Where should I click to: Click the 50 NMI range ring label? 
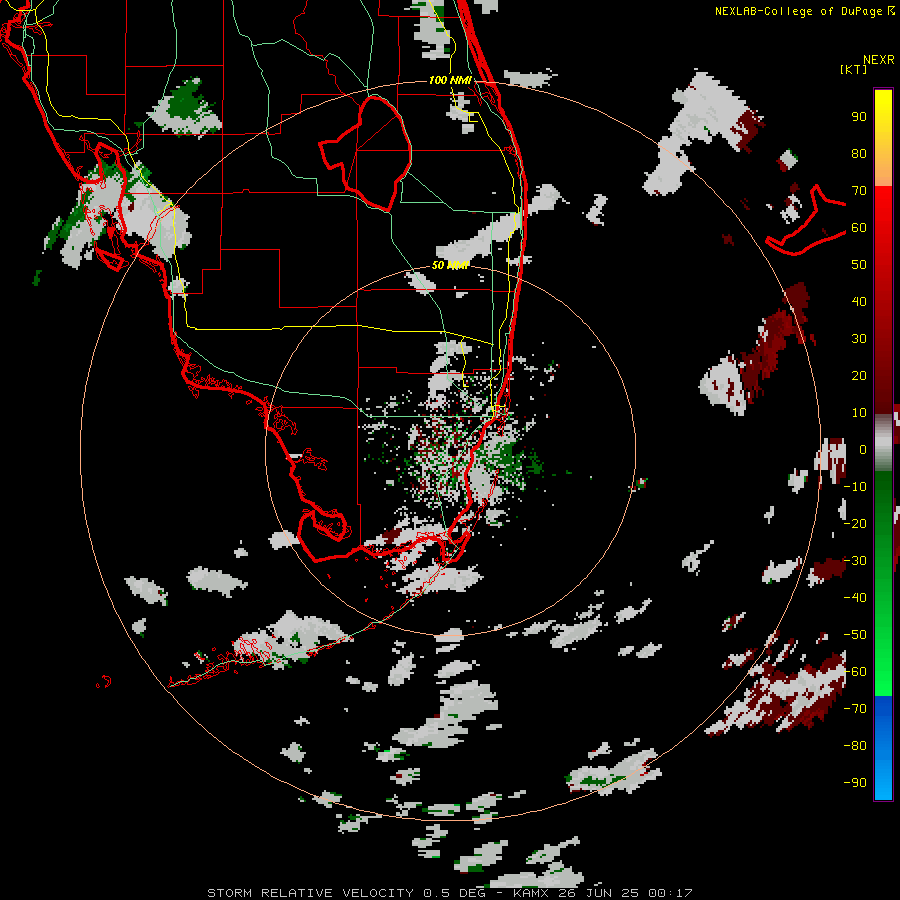(451, 265)
